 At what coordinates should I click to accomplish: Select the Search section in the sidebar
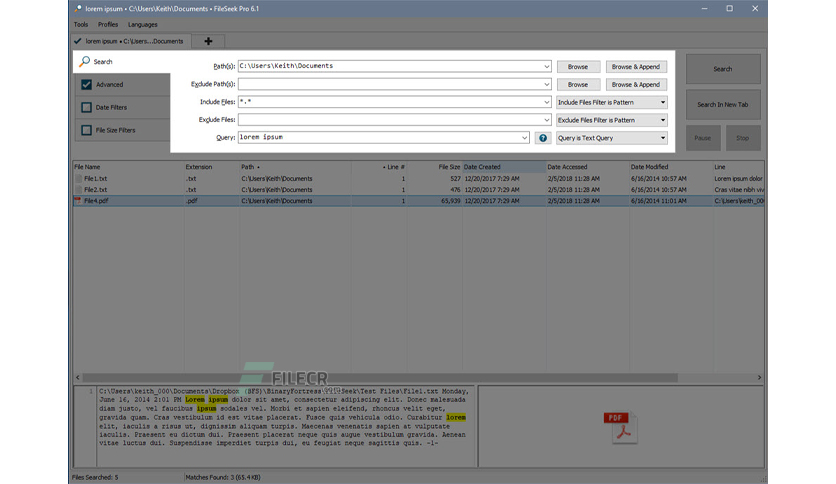[122, 62]
